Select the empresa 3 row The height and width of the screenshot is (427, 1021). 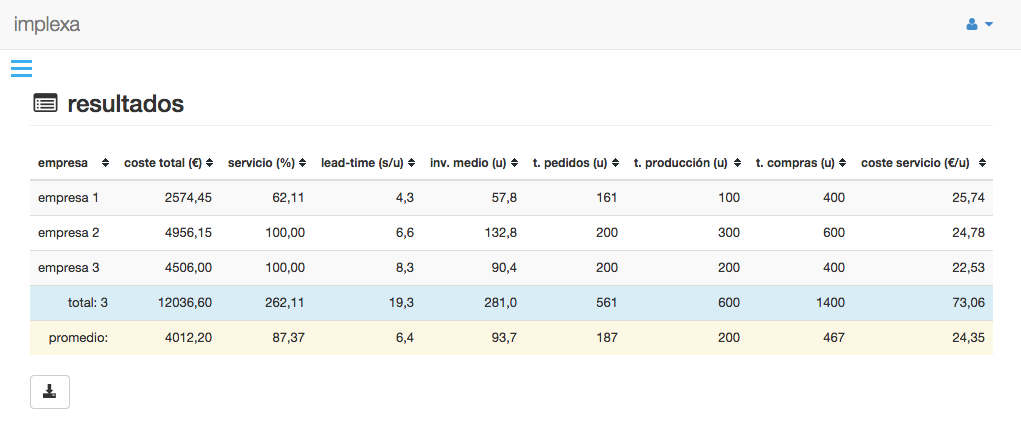pyautogui.click(x=511, y=268)
